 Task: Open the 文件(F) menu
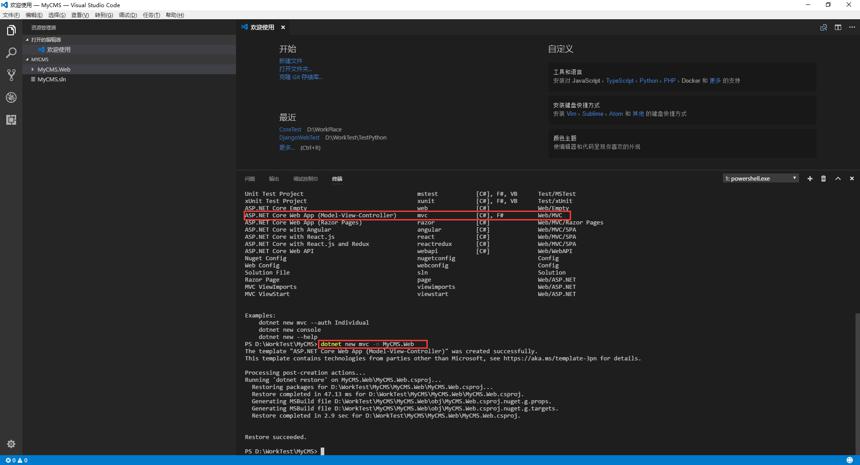[11, 15]
